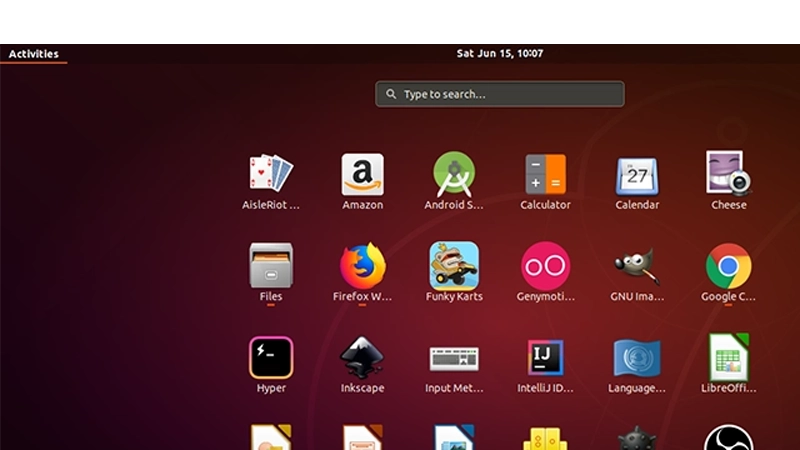Open Google Chrome
Screen dimensions: 800x450
coord(729,273)
